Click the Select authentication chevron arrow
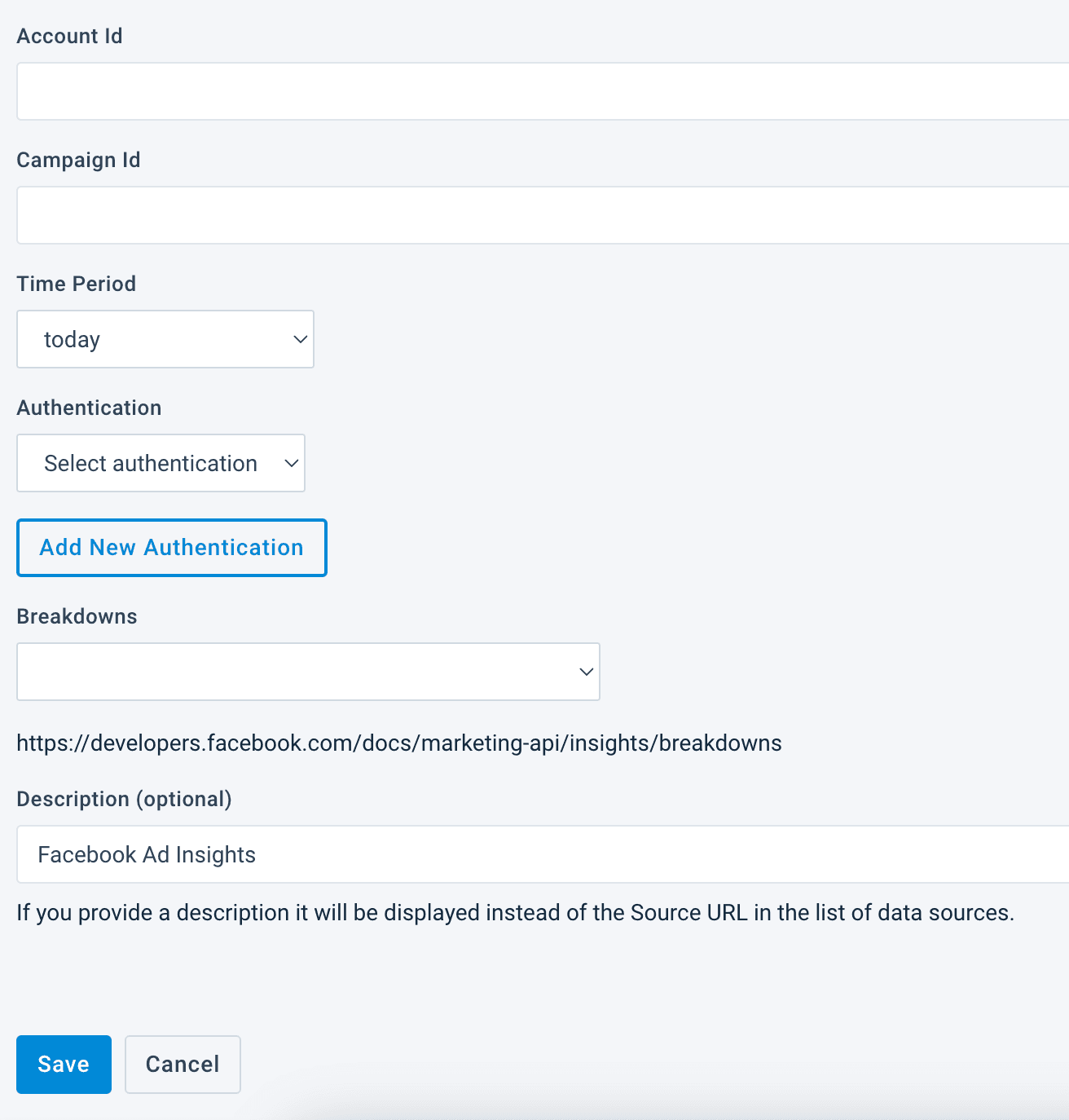 point(291,463)
